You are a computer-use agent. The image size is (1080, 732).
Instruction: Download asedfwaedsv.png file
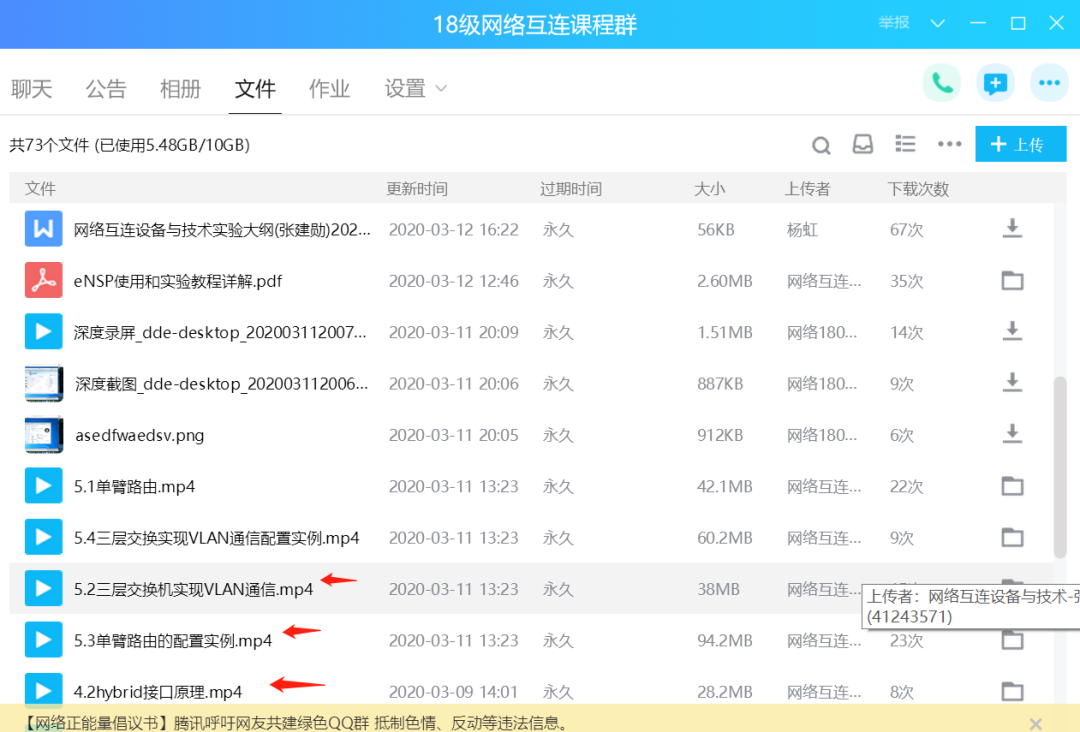pos(1012,434)
